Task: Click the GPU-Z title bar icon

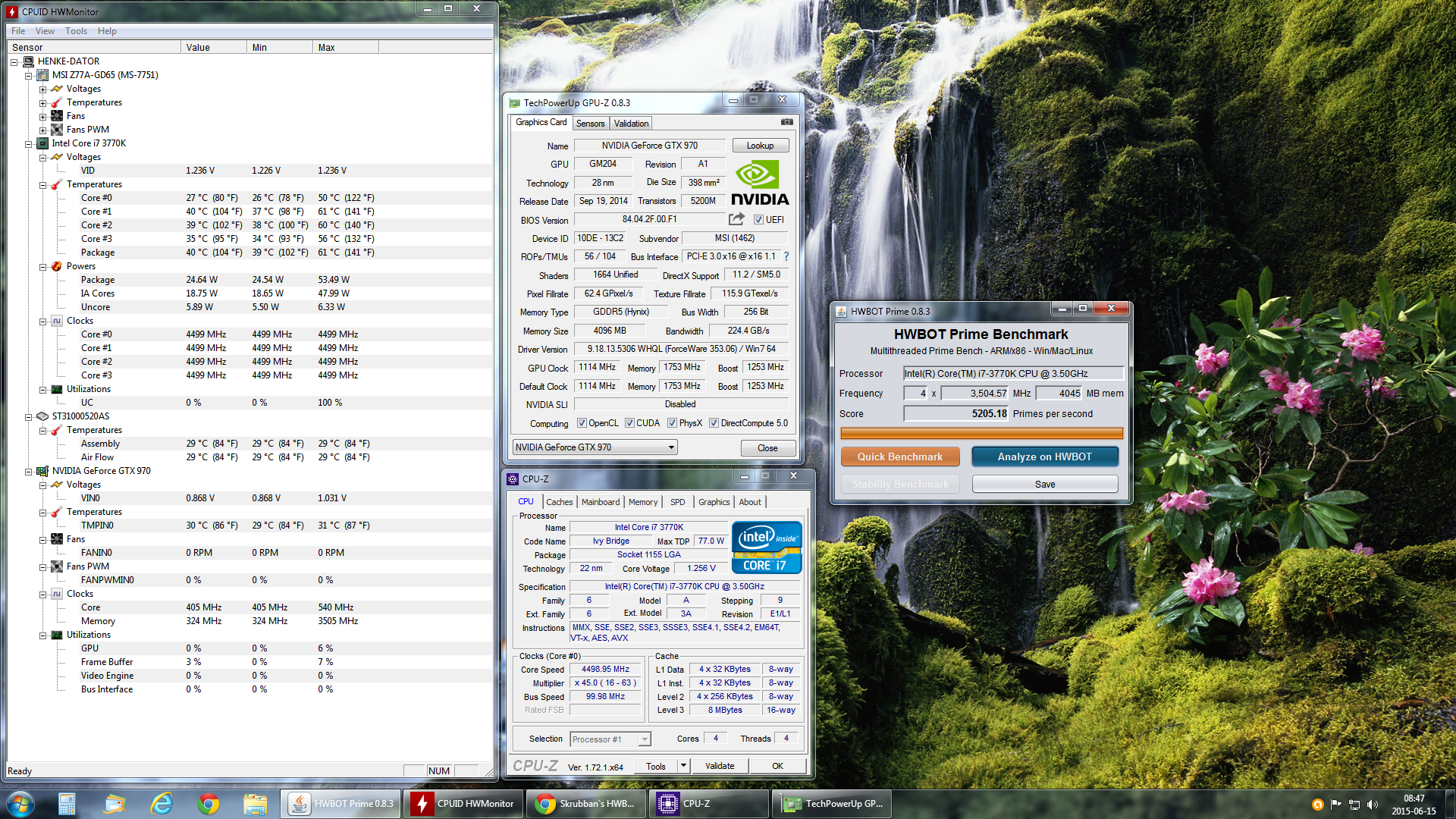Action: [514, 103]
